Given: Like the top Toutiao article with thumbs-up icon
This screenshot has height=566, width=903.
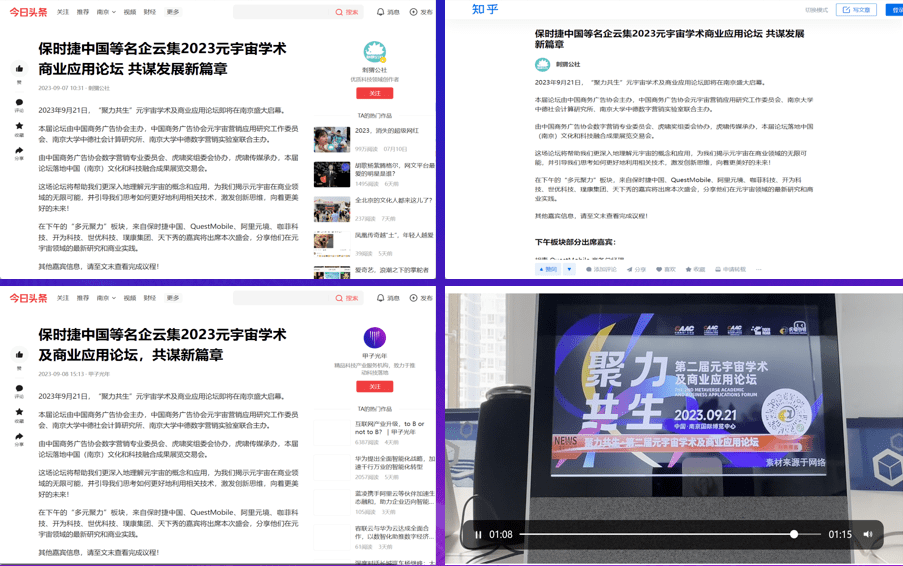Looking at the screenshot, I should coord(19,69).
